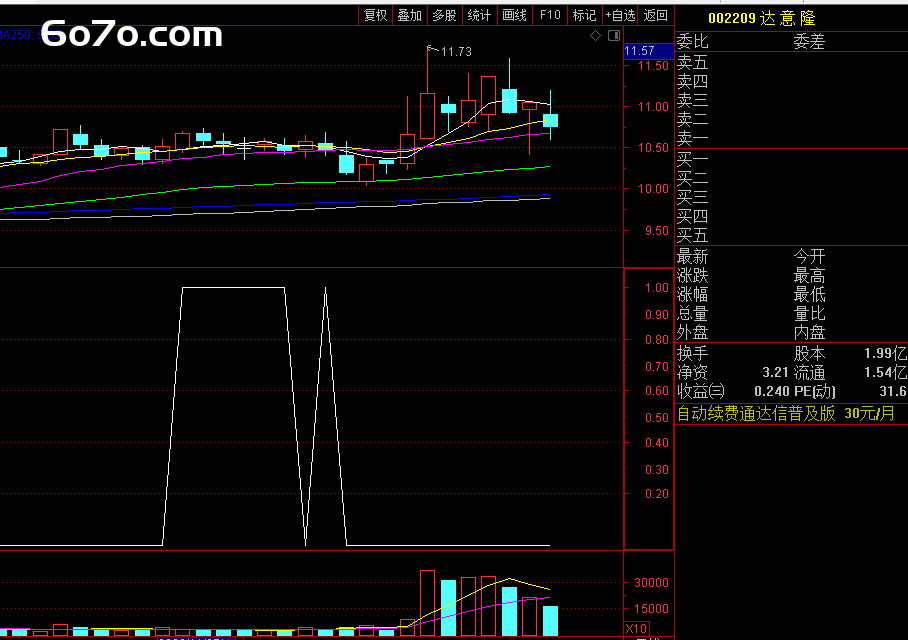908x640 pixels.
Task: Open F10 company information
Action: [x=550, y=16]
